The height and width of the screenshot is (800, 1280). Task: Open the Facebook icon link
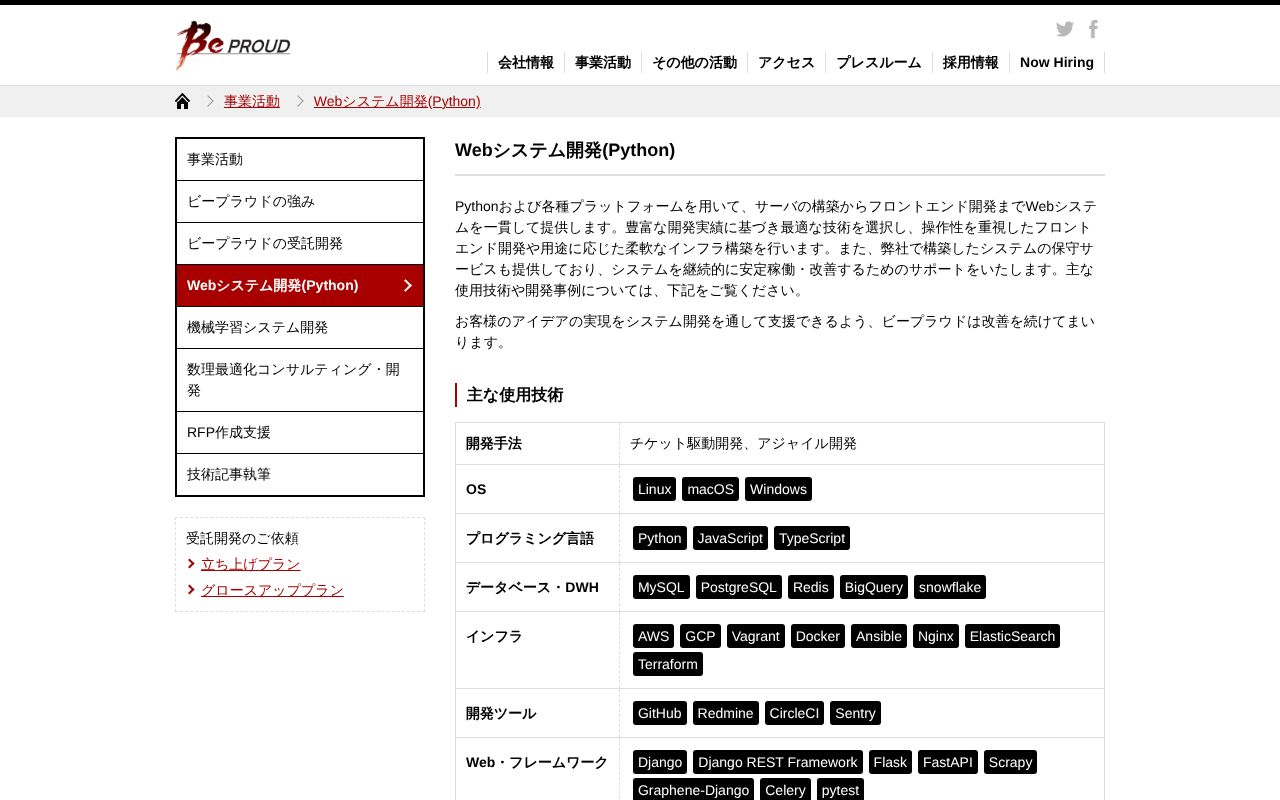(x=1094, y=29)
